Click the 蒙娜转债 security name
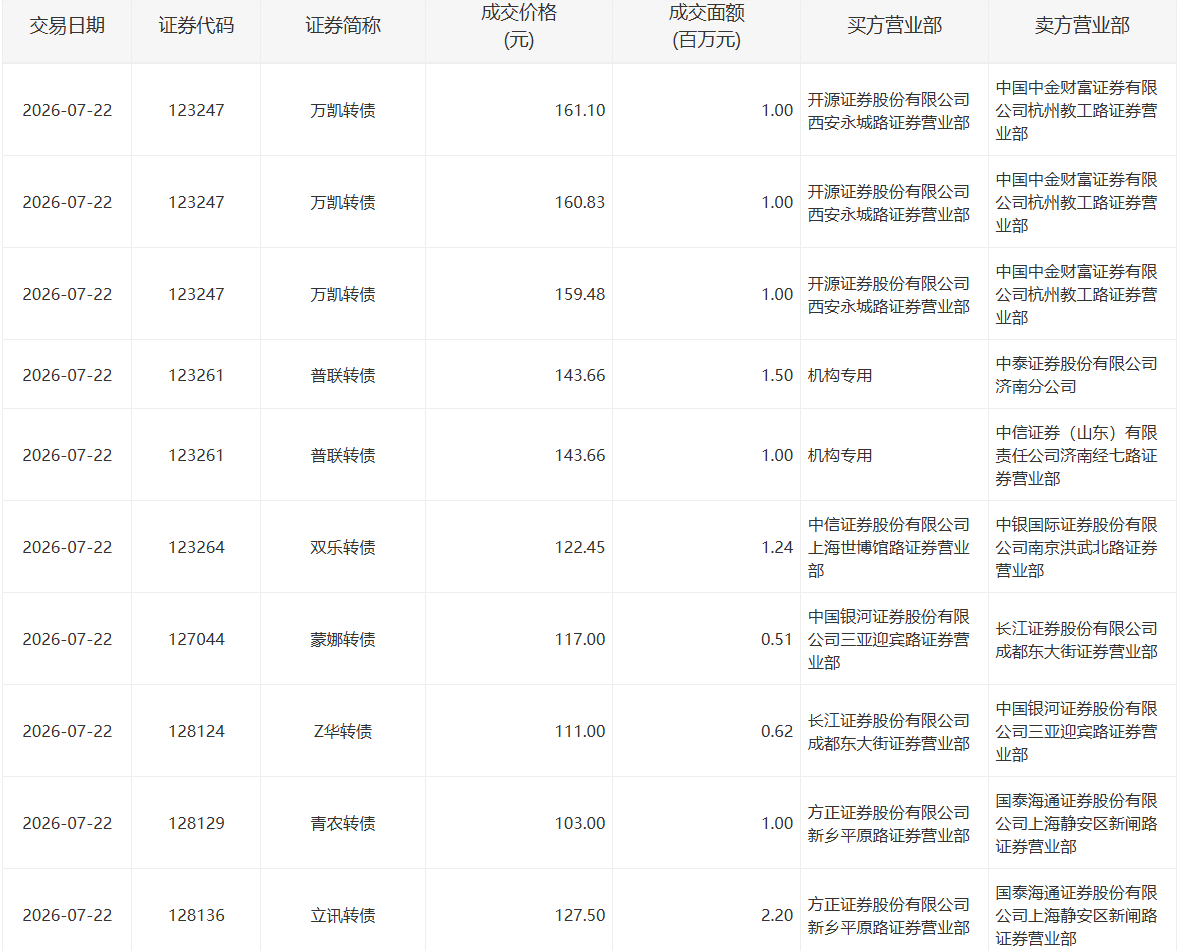Viewport: 1179px width, 951px height. [343, 639]
